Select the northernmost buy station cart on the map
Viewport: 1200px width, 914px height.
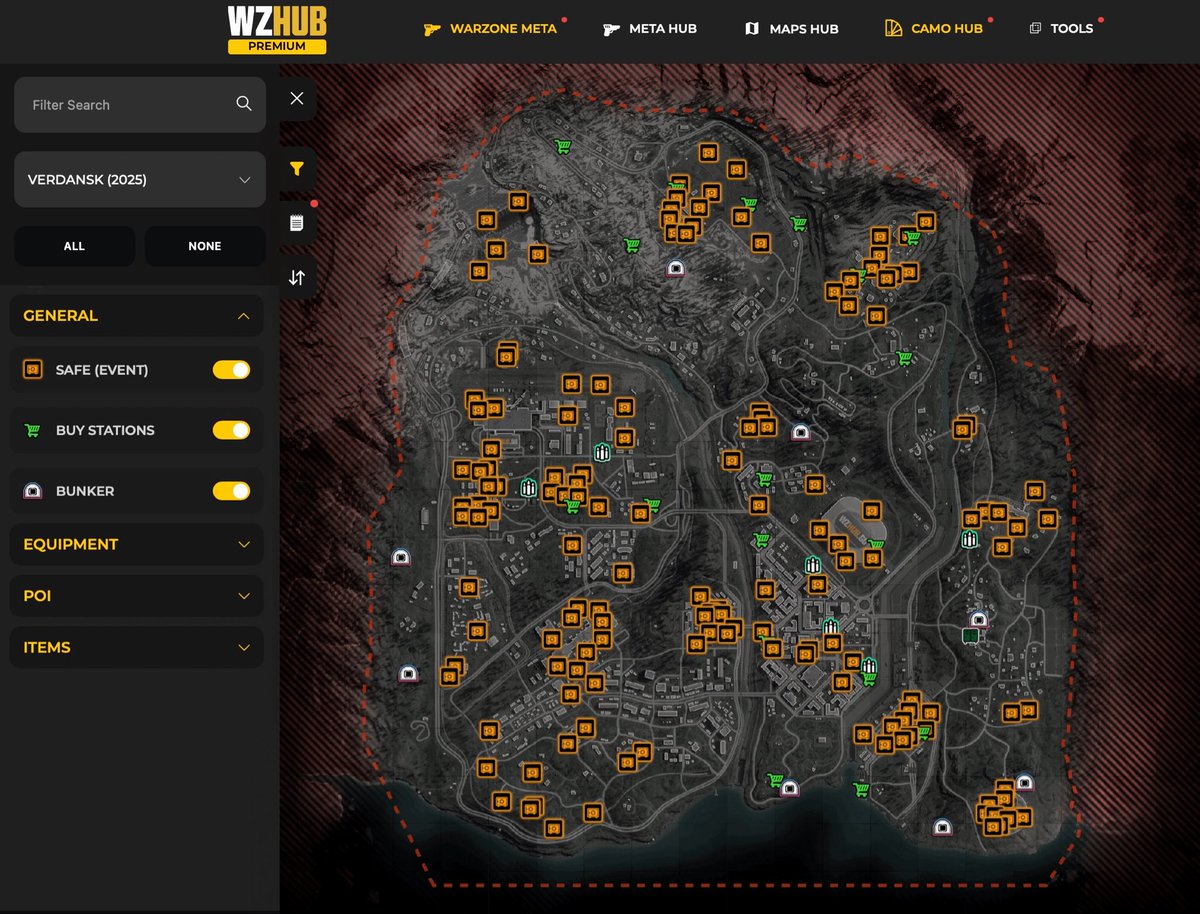pyautogui.click(x=562, y=147)
